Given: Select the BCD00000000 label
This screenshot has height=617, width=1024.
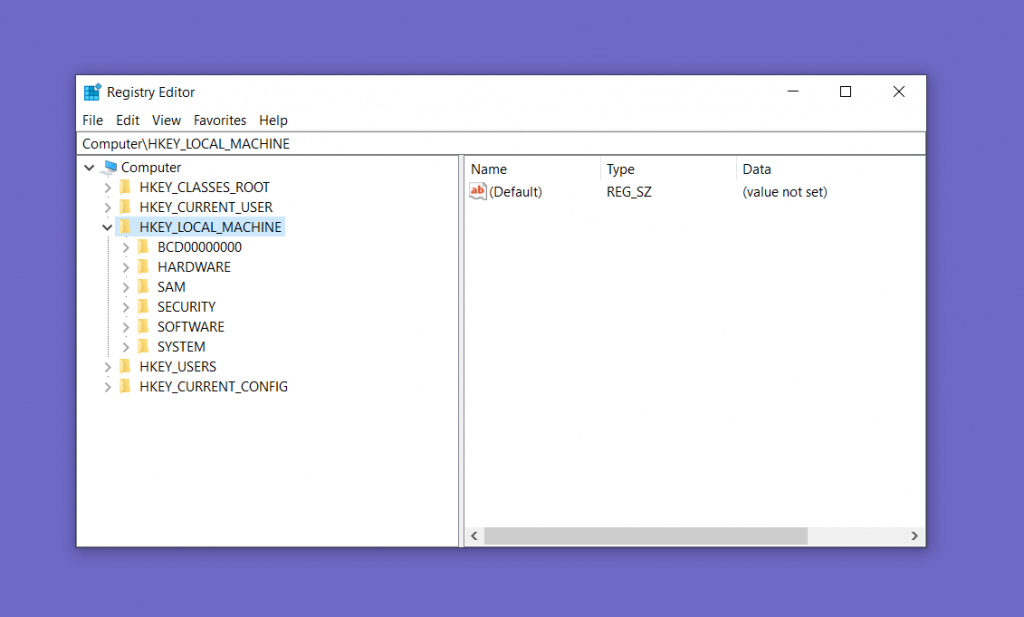Looking at the screenshot, I should pos(199,247).
